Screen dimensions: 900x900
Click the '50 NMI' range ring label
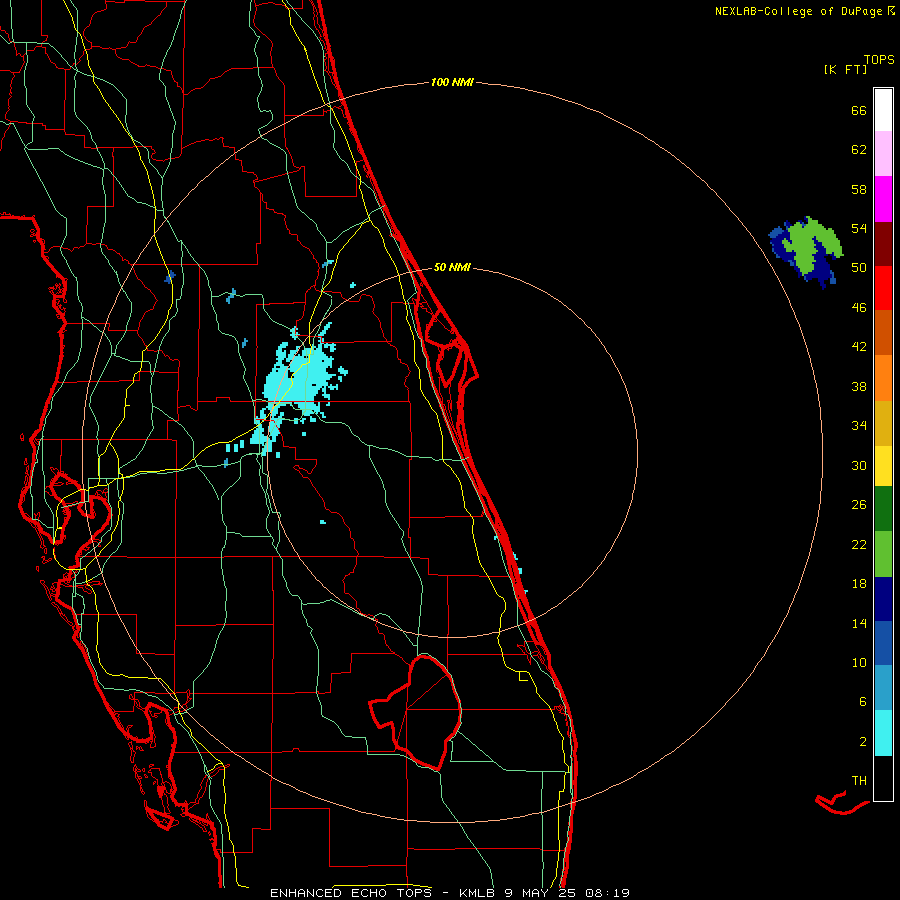tap(452, 267)
